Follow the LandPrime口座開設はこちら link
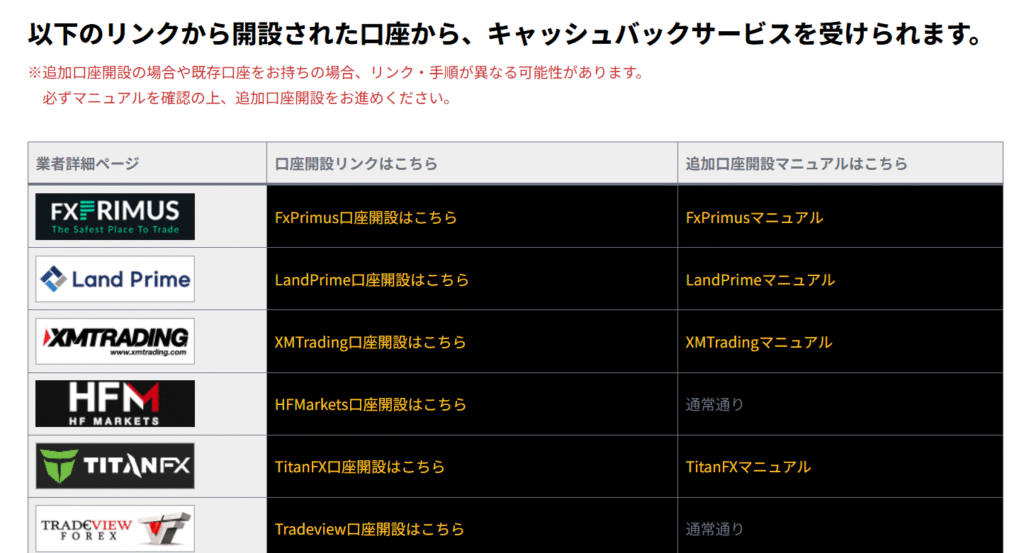Viewport: 1024px width, 553px height. pyautogui.click(x=371, y=280)
